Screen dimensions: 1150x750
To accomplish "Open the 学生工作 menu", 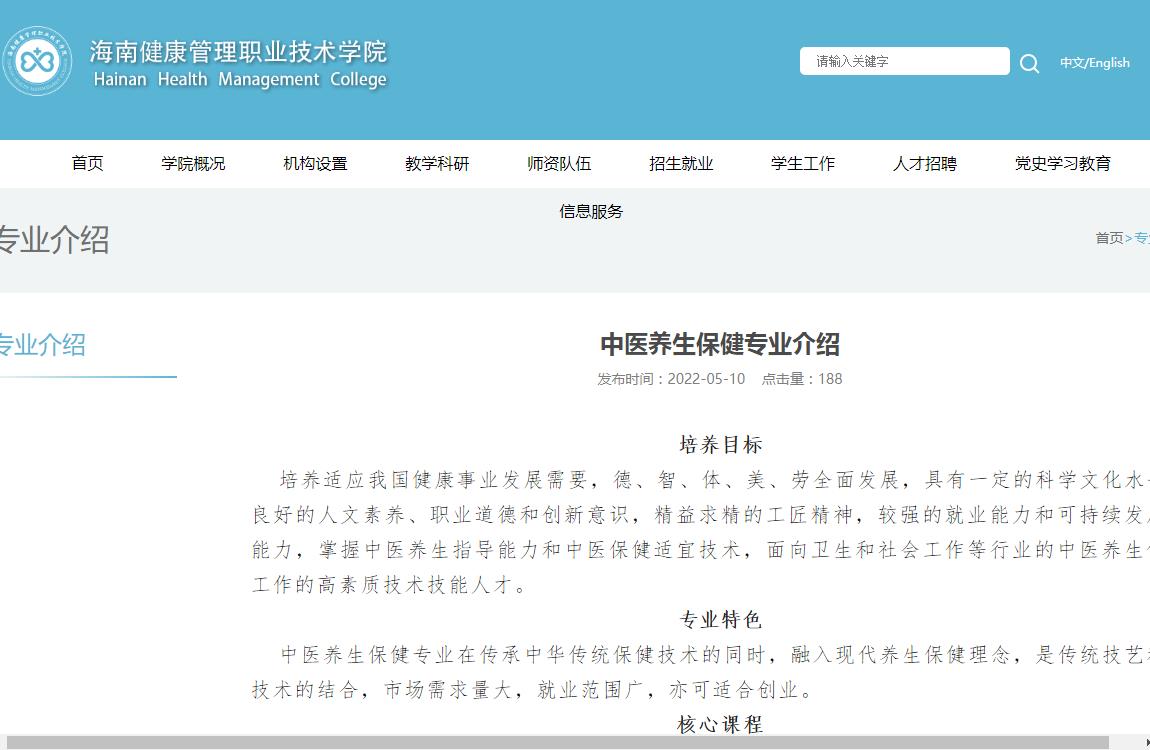I will click(802, 163).
